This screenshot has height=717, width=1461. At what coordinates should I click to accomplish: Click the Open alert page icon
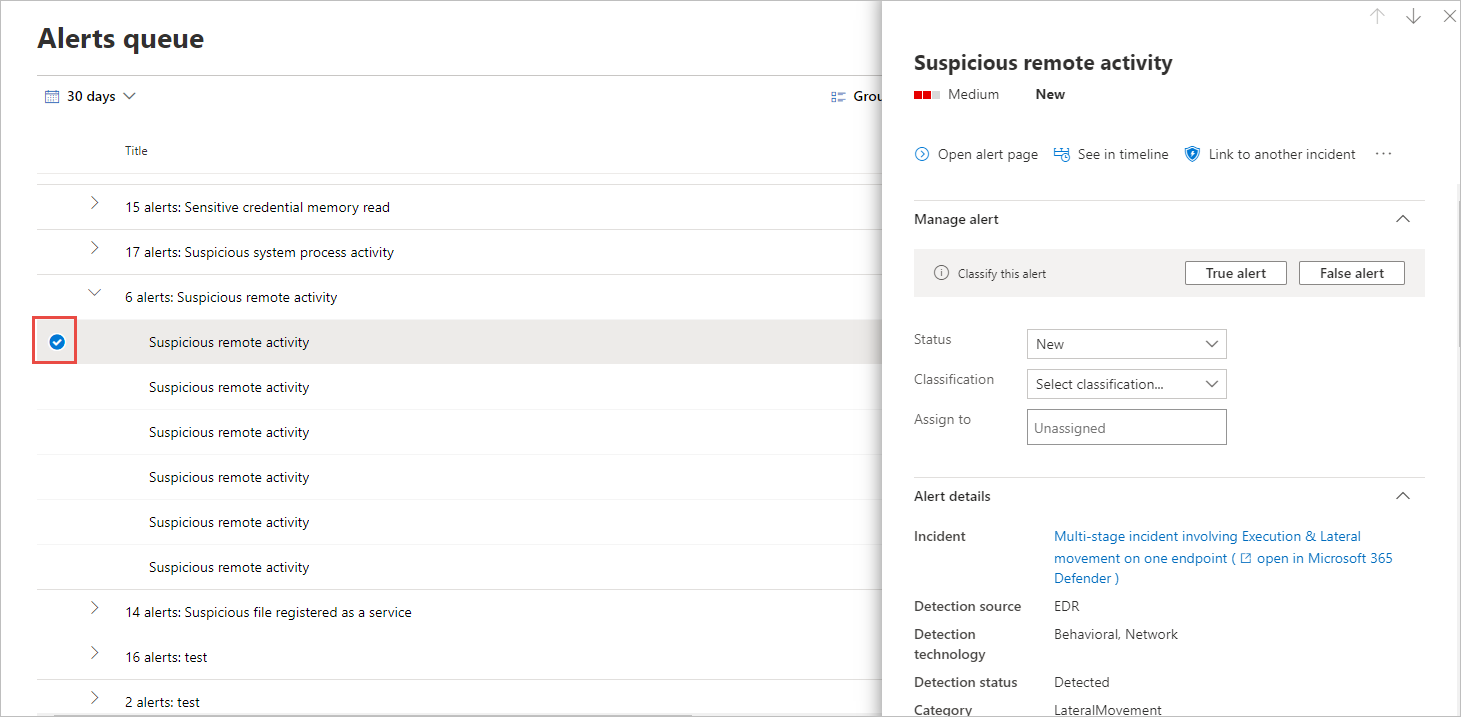[922, 154]
